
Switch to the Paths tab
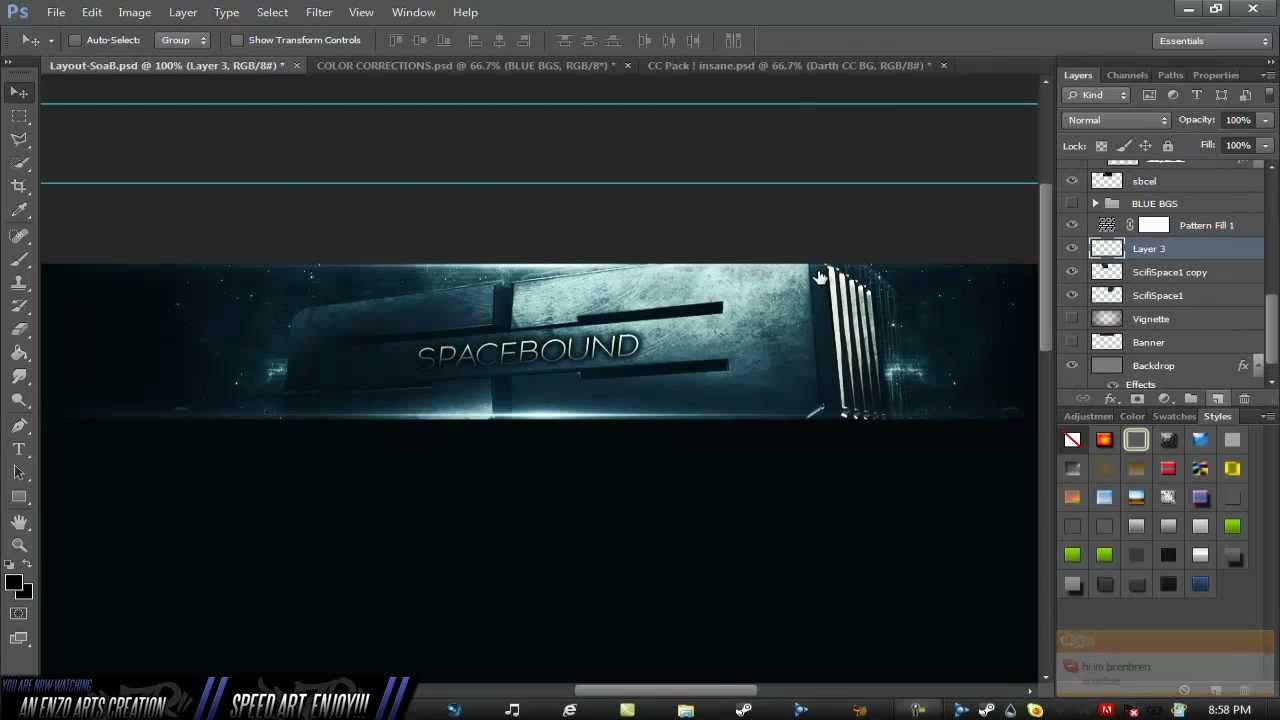[x=1170, y=75]
